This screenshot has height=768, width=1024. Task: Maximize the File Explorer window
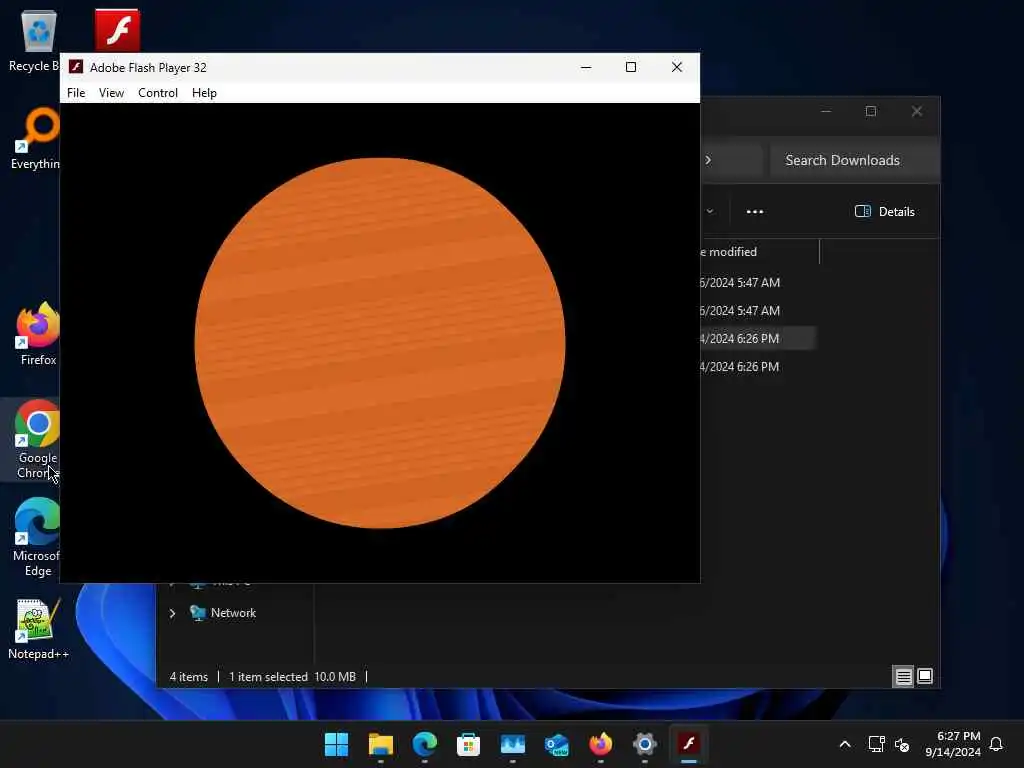[871, 112]
